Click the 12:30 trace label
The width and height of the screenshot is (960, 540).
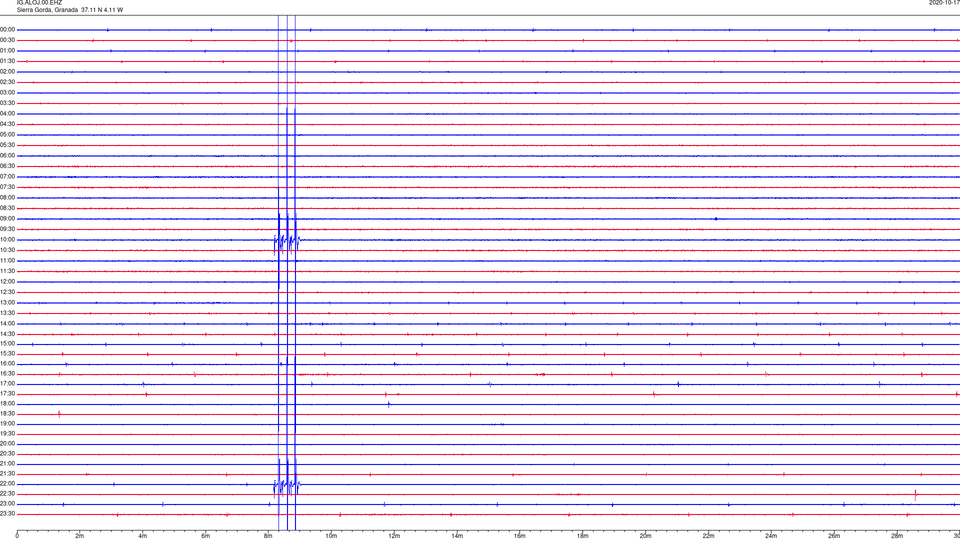point(7,292)
